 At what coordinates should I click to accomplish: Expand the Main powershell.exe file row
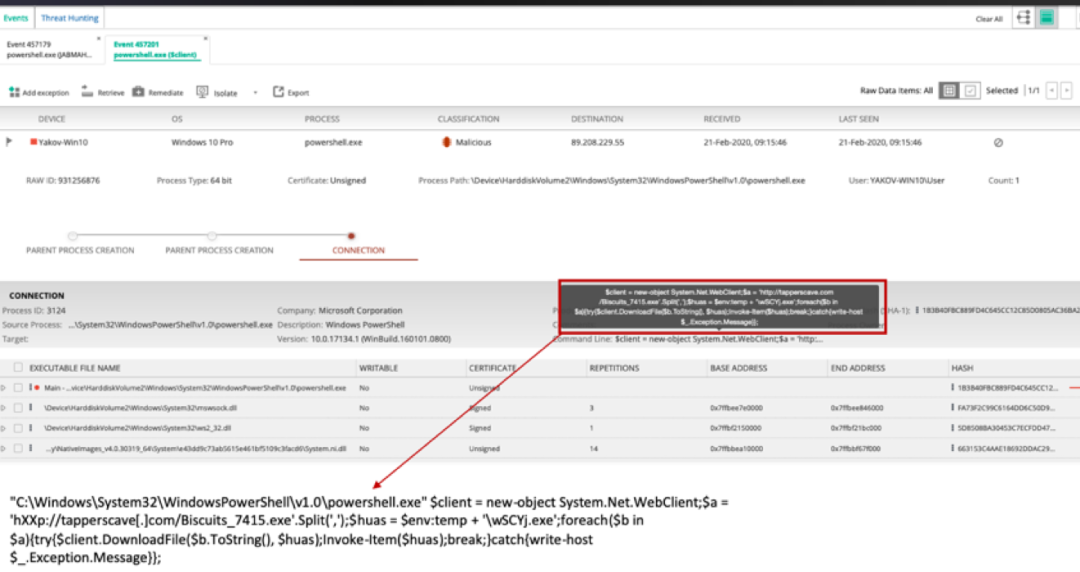pyautogui.click(x=3, y=388)
